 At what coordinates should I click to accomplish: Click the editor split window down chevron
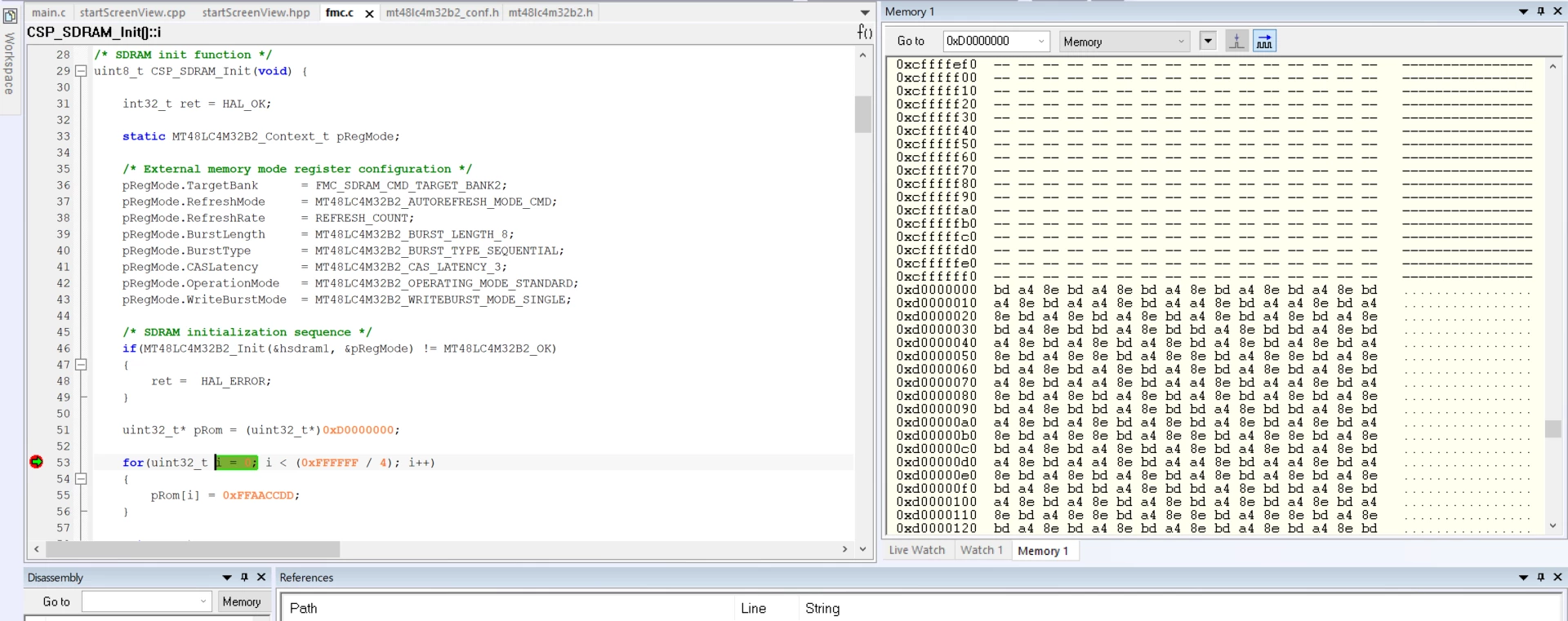[x=862, y=549]
